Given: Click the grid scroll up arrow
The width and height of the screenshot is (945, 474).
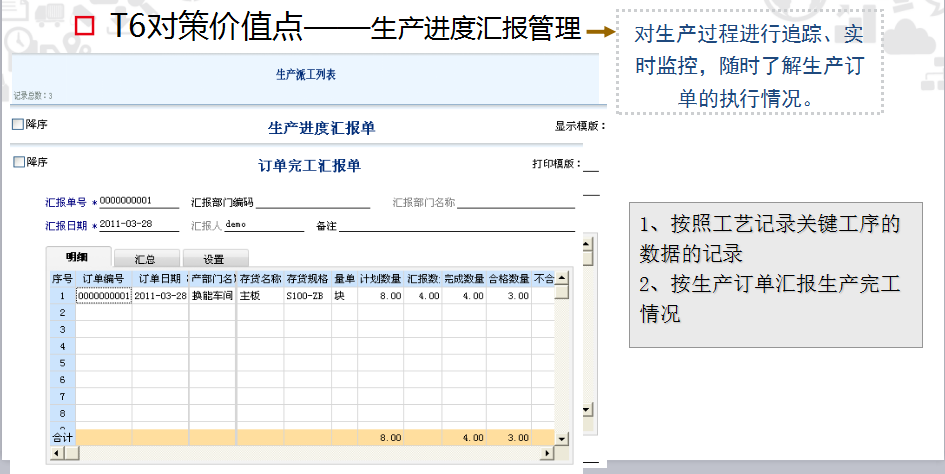Looking at the screenshot, I should pyautogui.click(x=562, y=278).
